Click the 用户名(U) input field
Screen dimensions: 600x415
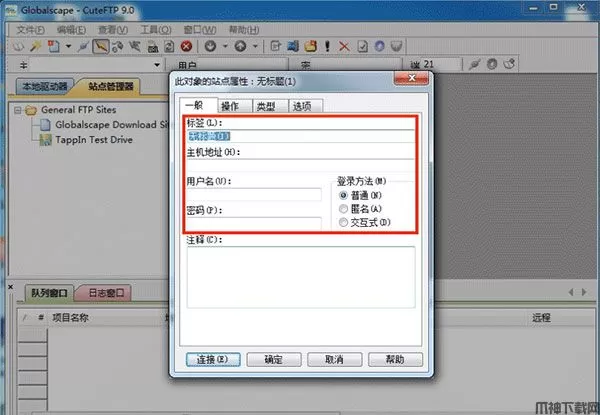click(254, 195)
